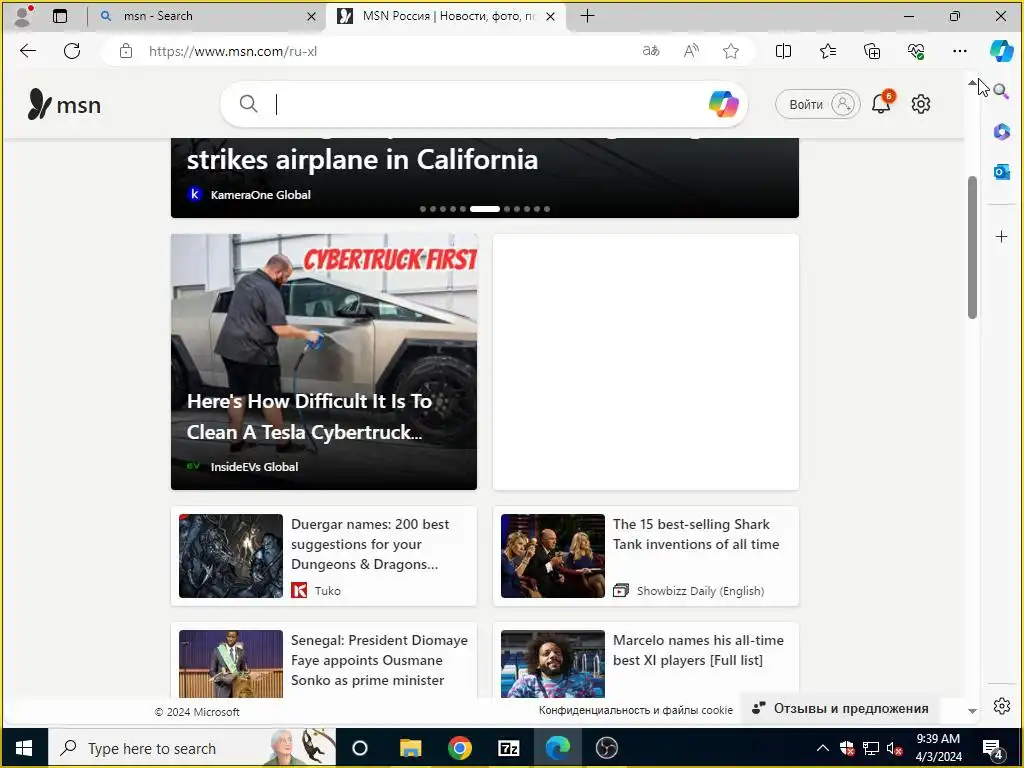The width and height of the screenshot is (1024, 768).
Task: Launch Google Chrome from taskbar
Action: click(x=460, y=748)
